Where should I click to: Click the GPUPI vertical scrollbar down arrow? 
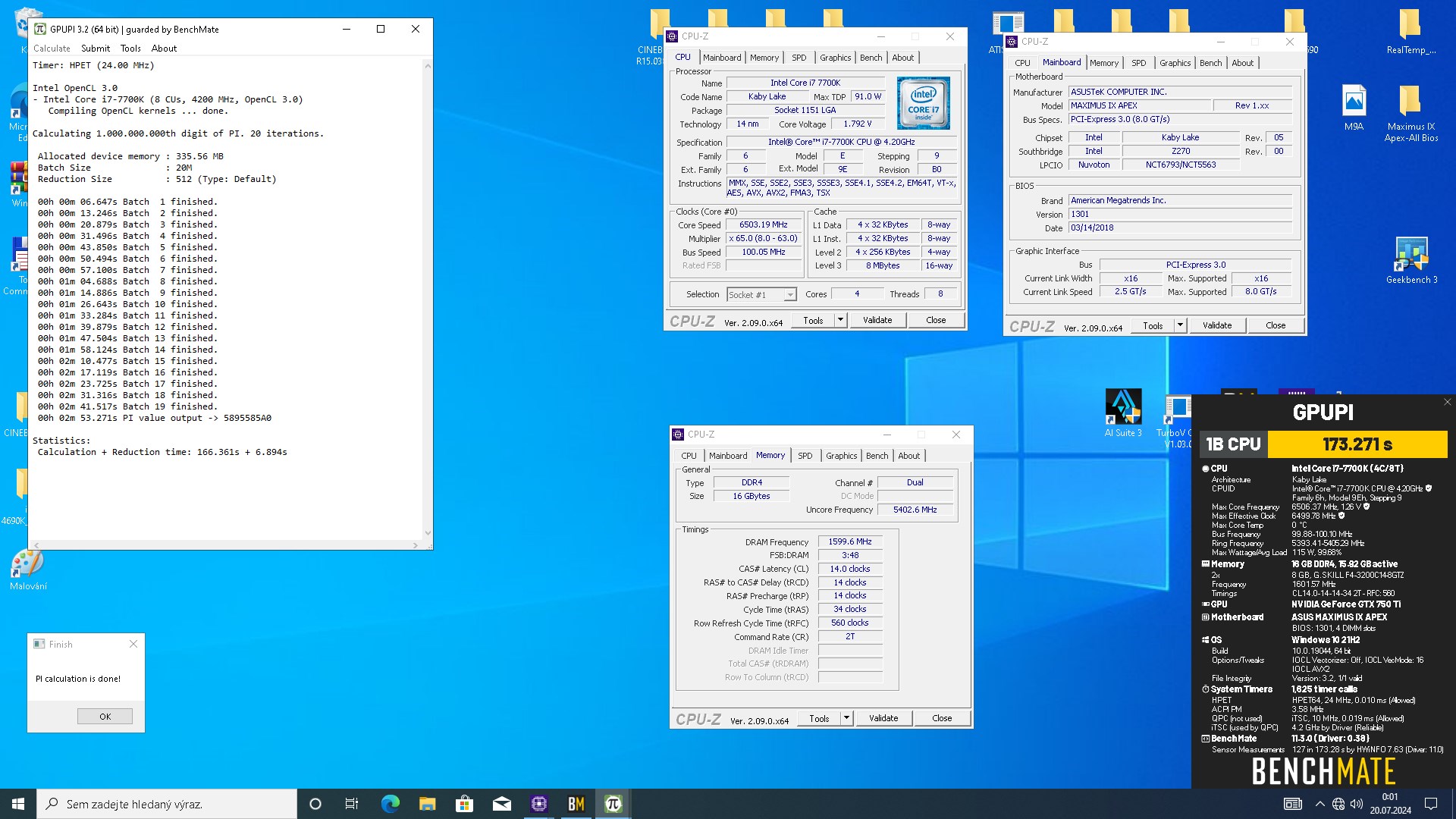[428, 533]
